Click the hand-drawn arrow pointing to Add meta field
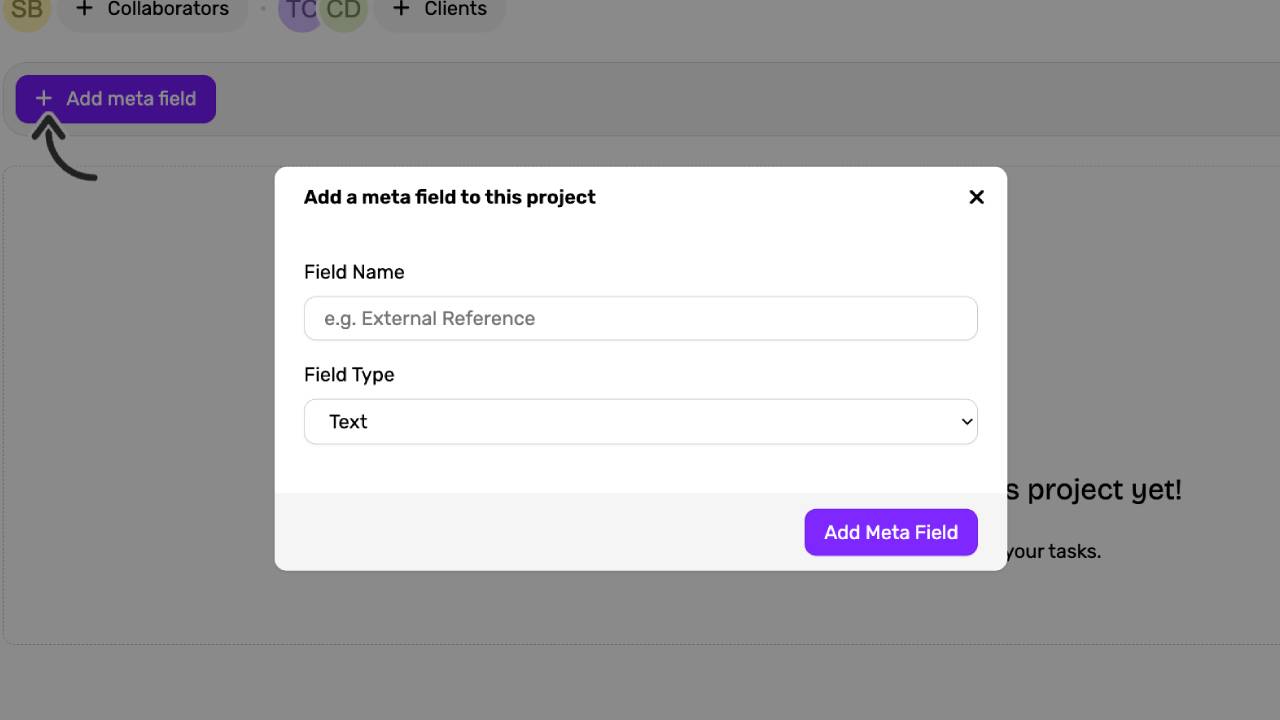This screenshot has height=720, width=1280. (x=64, y=148)
